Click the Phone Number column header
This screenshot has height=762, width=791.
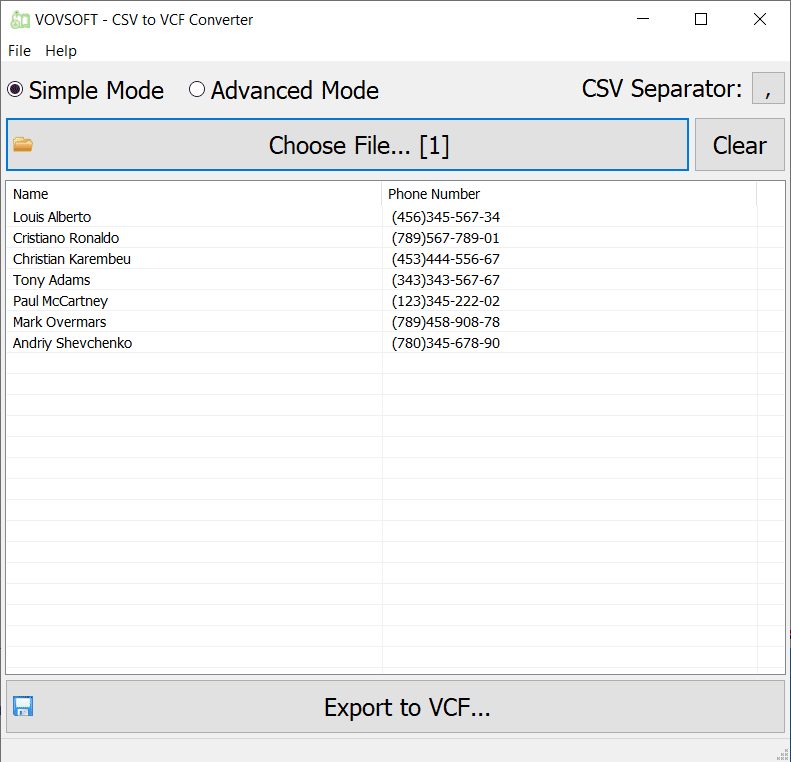click(434, 194)
